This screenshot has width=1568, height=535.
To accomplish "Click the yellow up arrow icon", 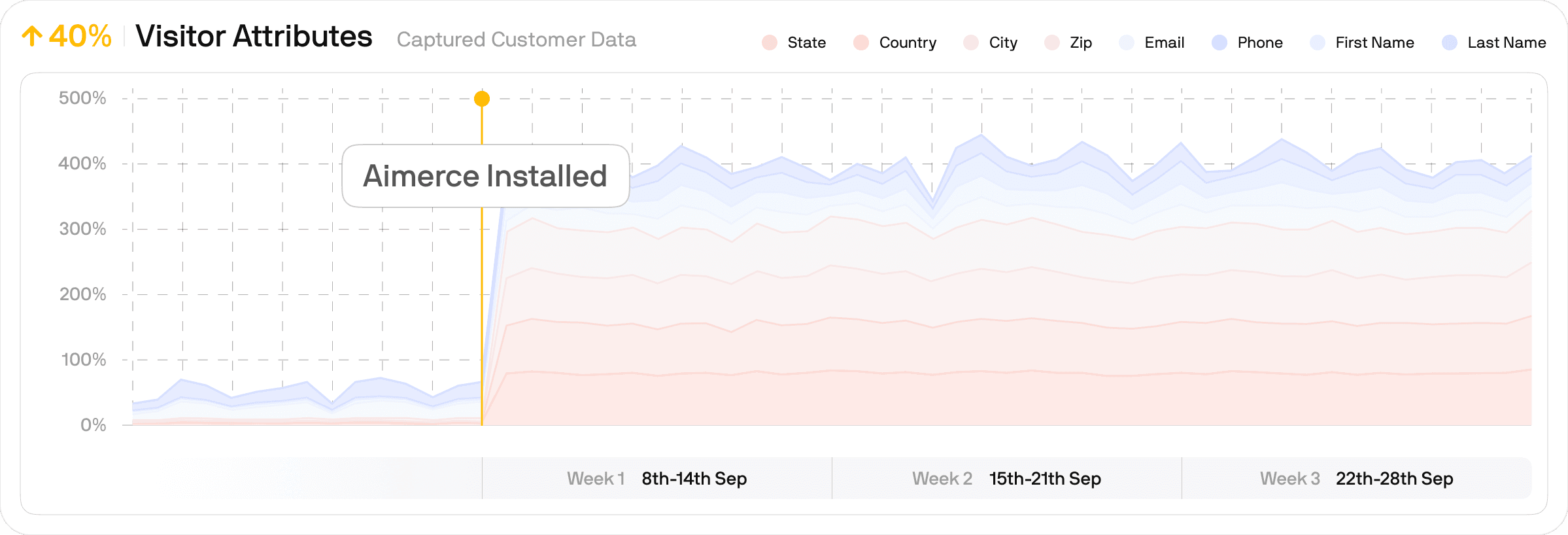I will click(32, 36).
